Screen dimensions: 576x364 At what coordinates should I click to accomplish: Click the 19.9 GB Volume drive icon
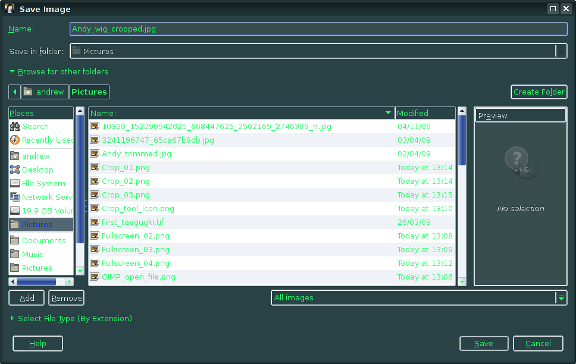click(15, 210)
